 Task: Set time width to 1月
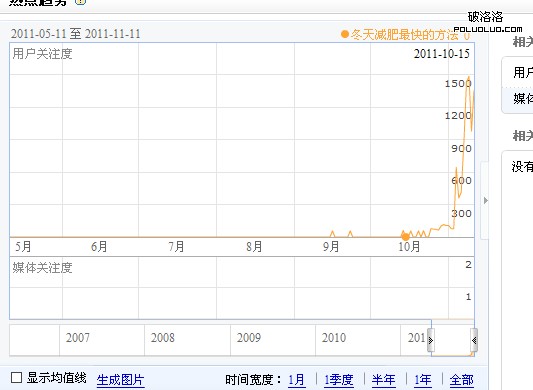[296, 380]
